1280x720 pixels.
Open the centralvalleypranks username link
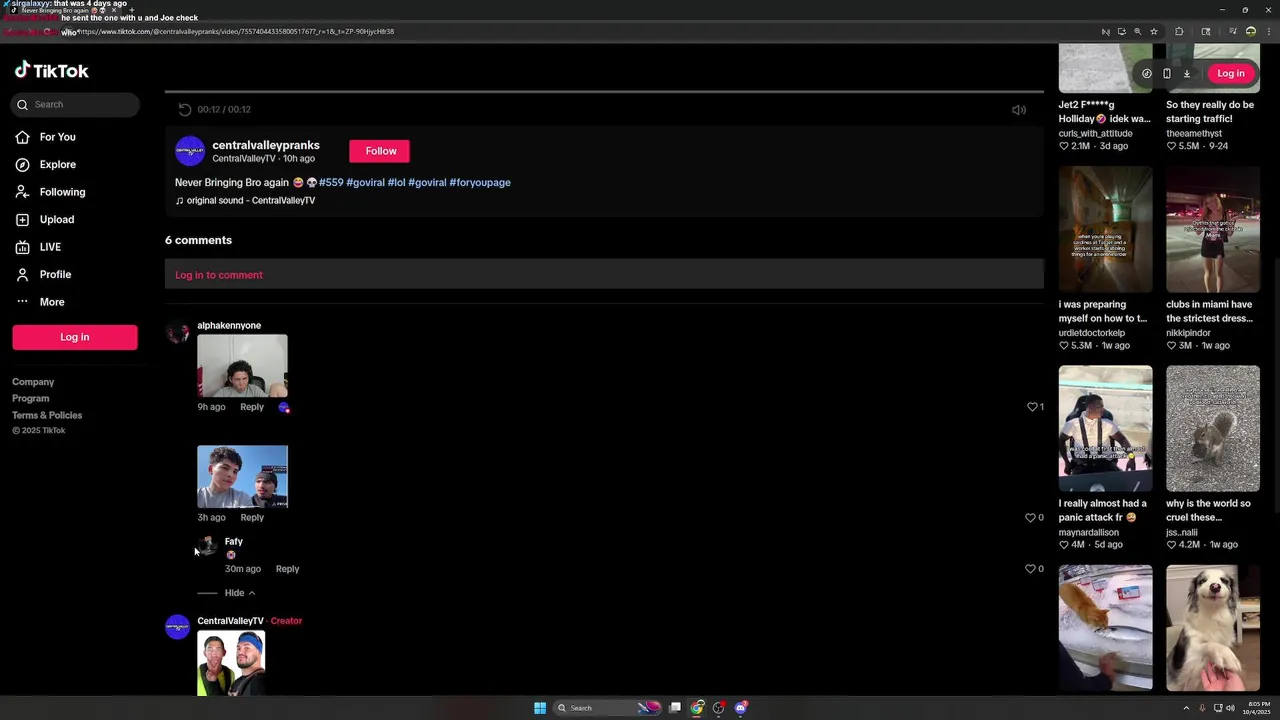tap(266, 145)
